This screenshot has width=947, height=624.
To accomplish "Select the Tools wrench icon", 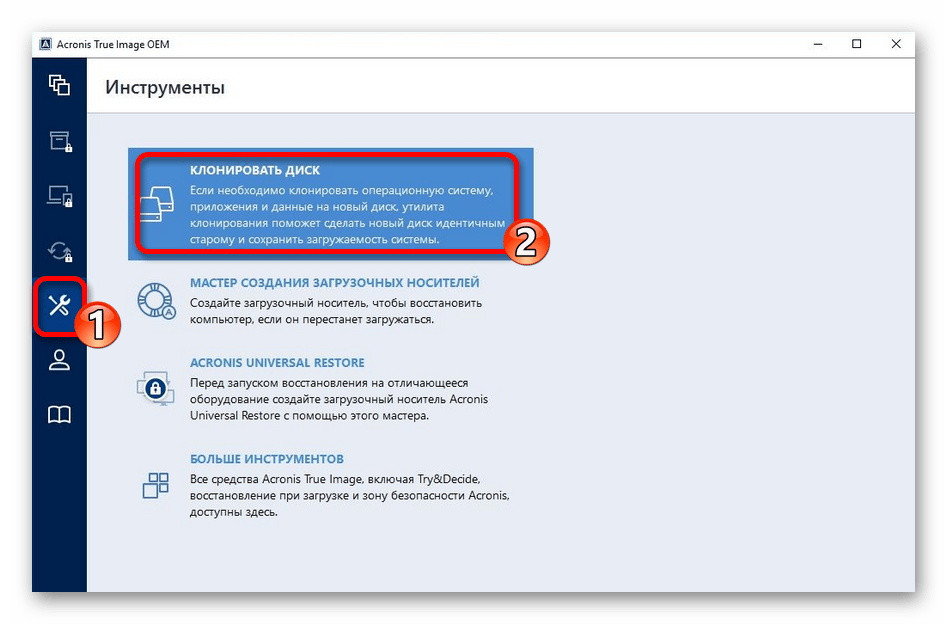I will click(59, 306).
